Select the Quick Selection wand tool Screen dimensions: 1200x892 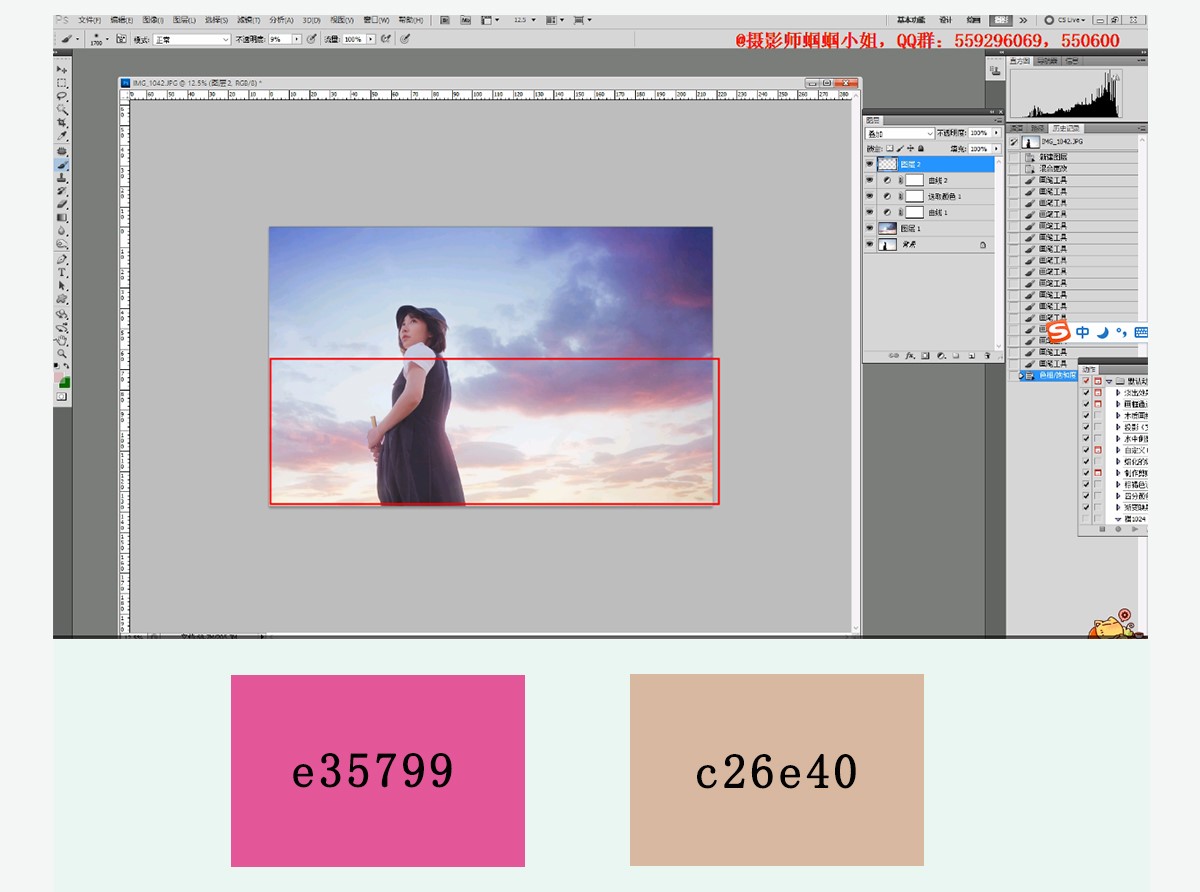[x=62, y=110]
